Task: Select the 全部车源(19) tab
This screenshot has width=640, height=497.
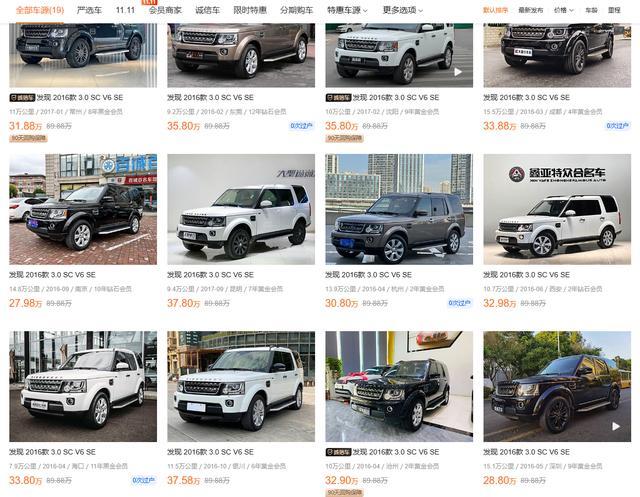Action: pos(40,10)
